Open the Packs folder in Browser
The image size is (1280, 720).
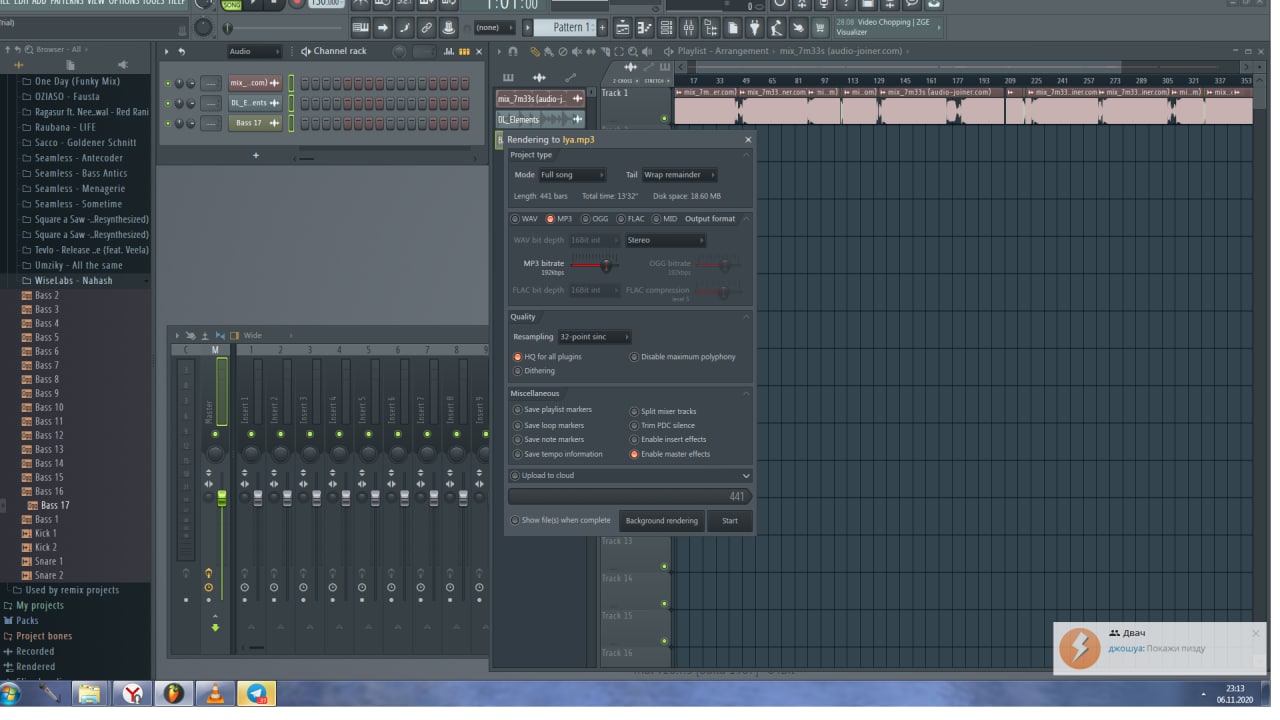coord(27,620)
